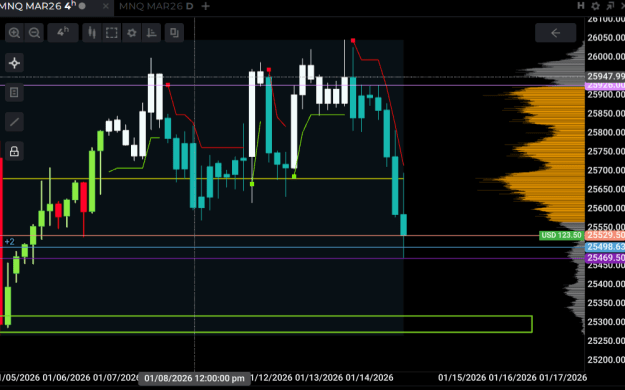The height and width of the screenshot is (390, 625).
Task: Click the 26000.00 price axis label
Action: (x=606, y=57)
